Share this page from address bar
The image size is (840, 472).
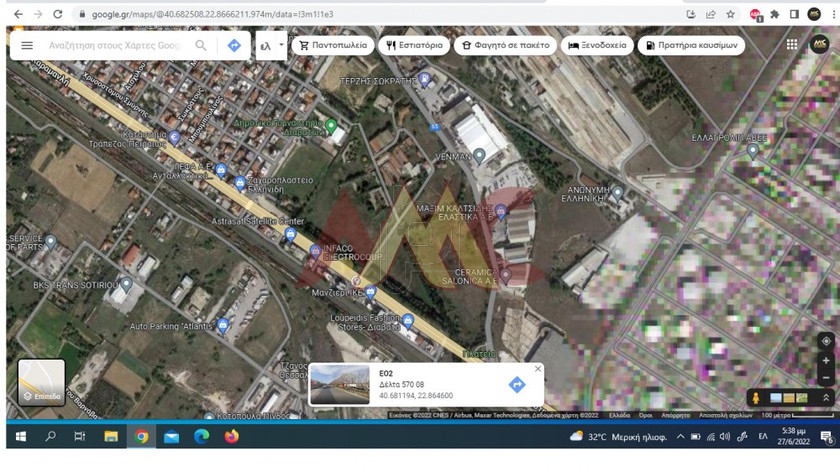[710, 14]
